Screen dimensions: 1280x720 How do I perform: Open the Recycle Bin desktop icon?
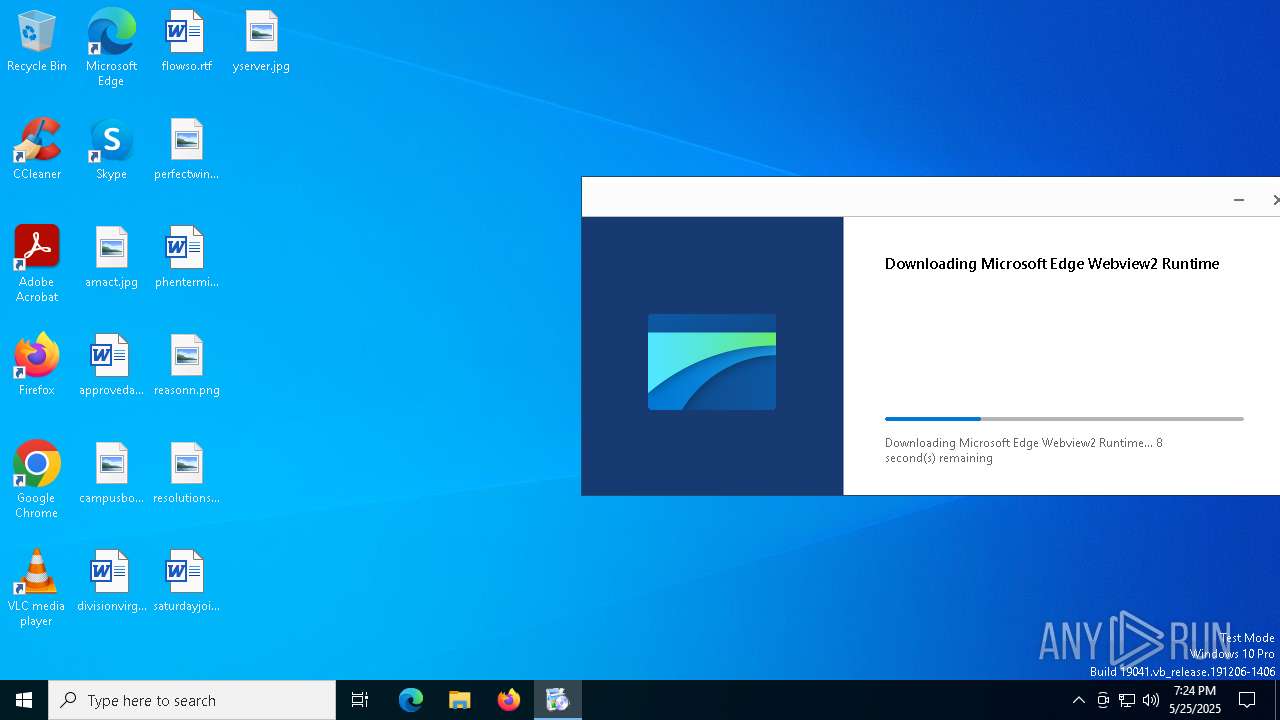[37, 42]
